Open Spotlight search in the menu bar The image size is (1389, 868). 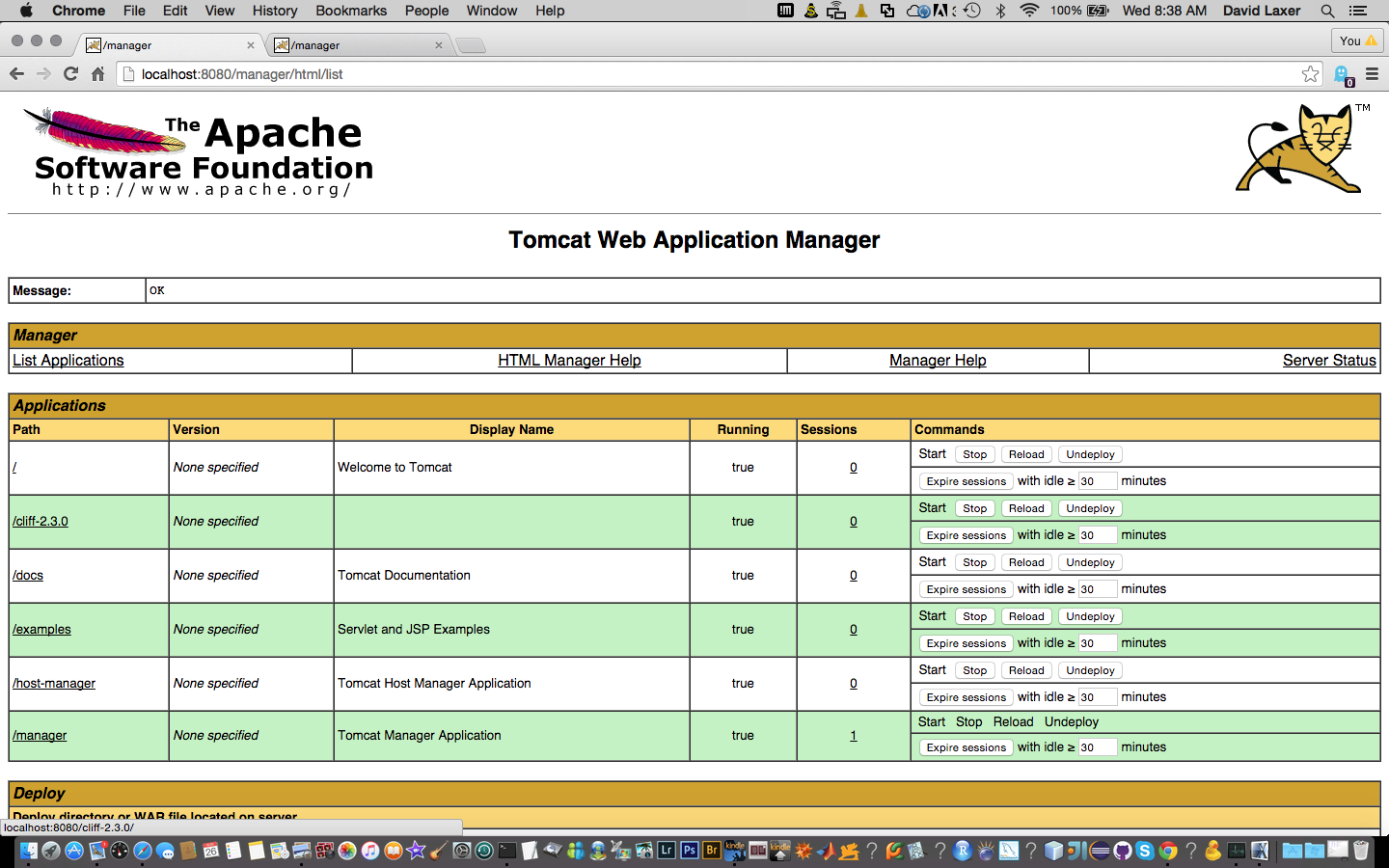click(1327, 11)
